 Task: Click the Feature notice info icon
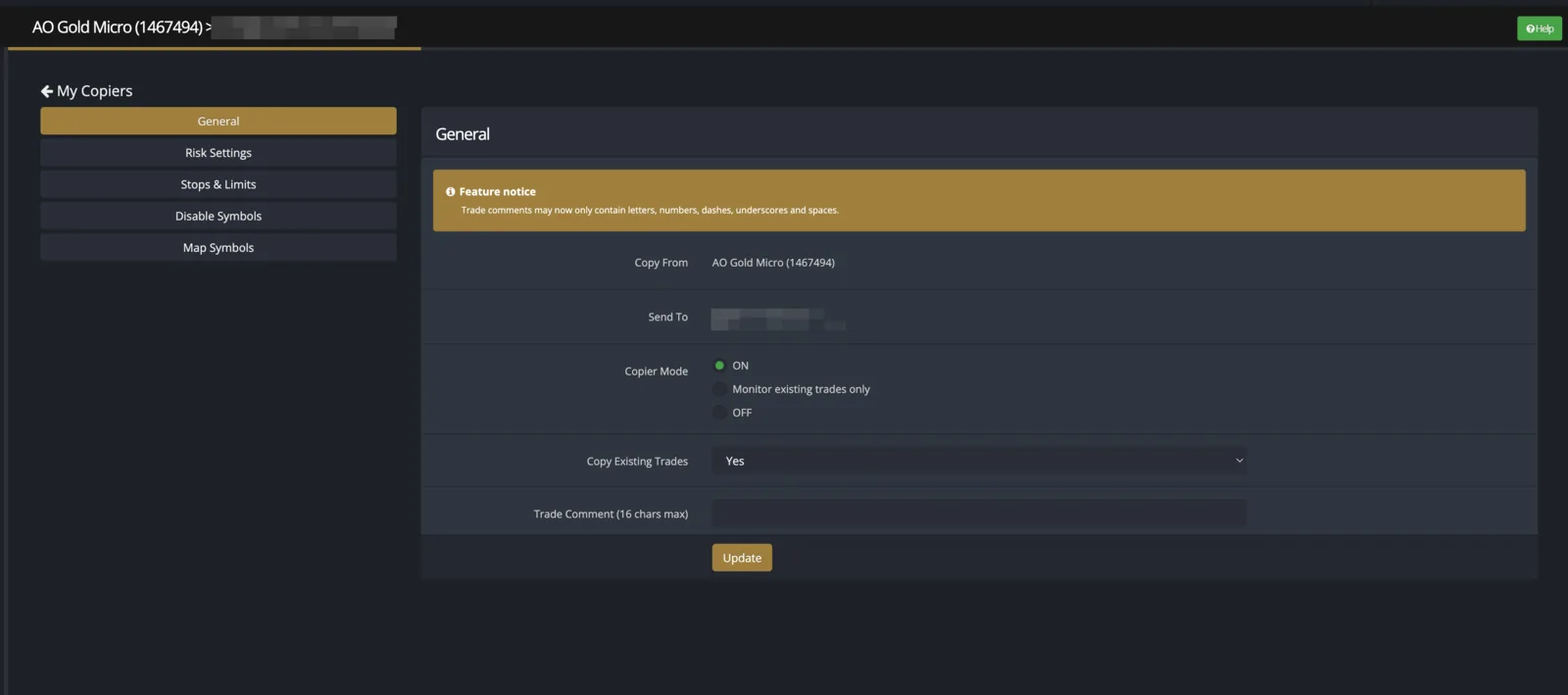pyautogui.click(x=451, y=192)
